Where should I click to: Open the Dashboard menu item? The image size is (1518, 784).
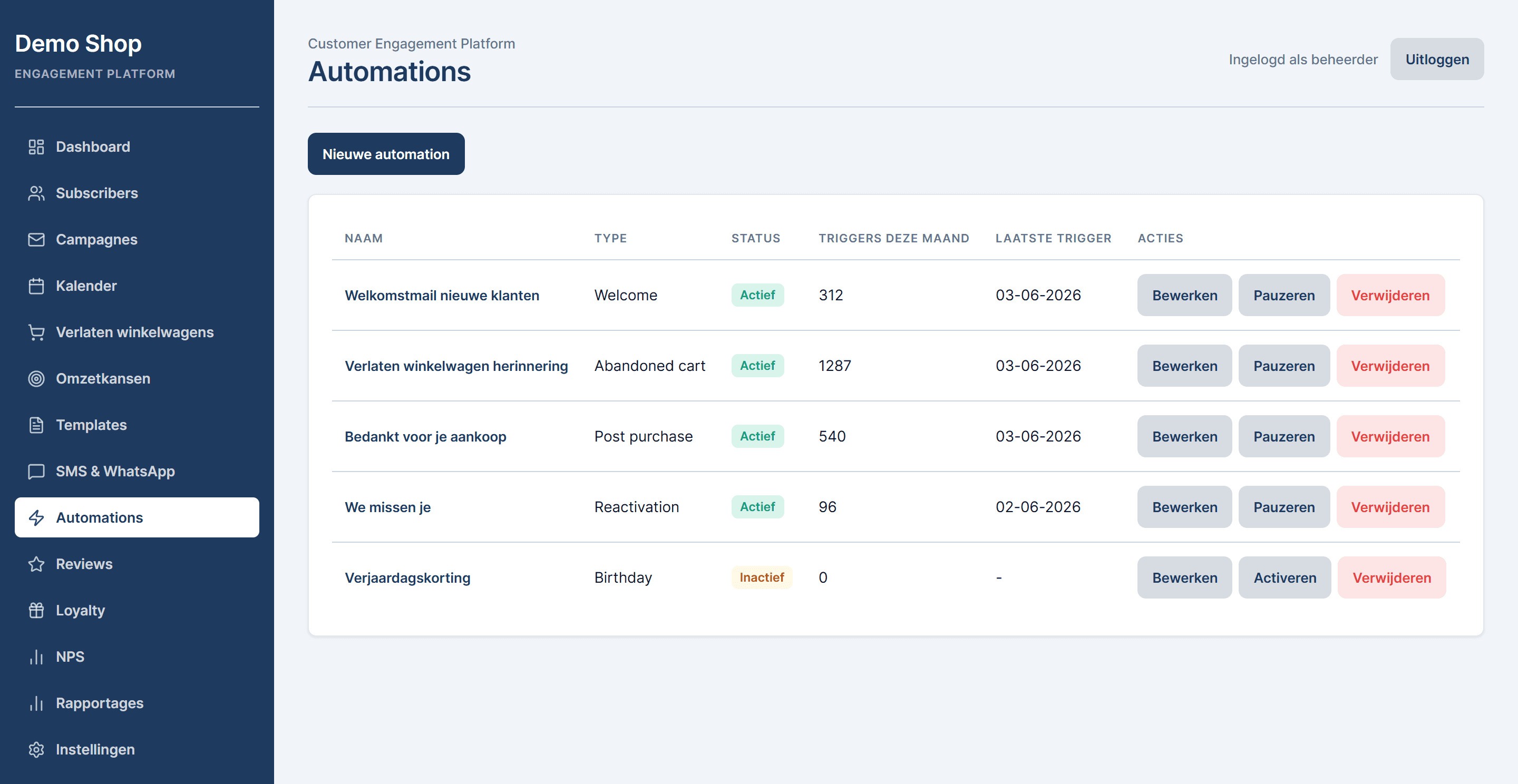point(137,146)
